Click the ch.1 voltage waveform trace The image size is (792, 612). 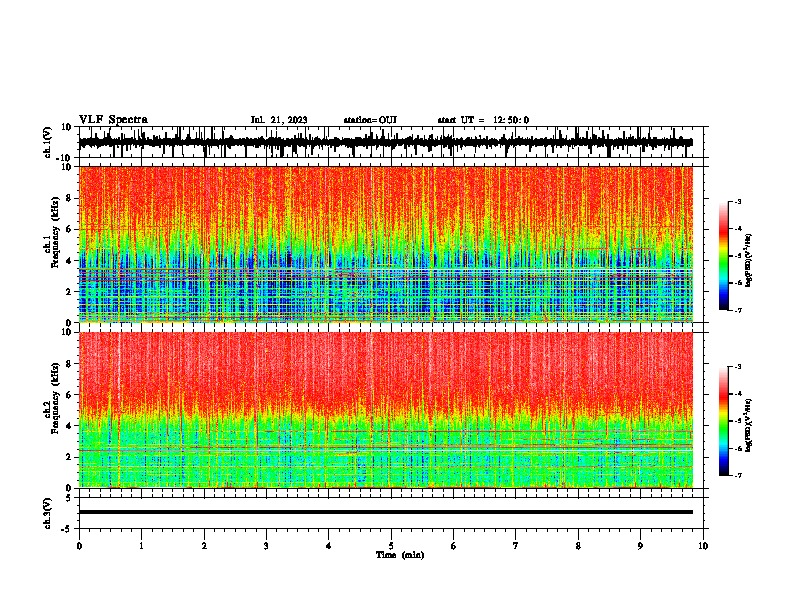(385, 142)
